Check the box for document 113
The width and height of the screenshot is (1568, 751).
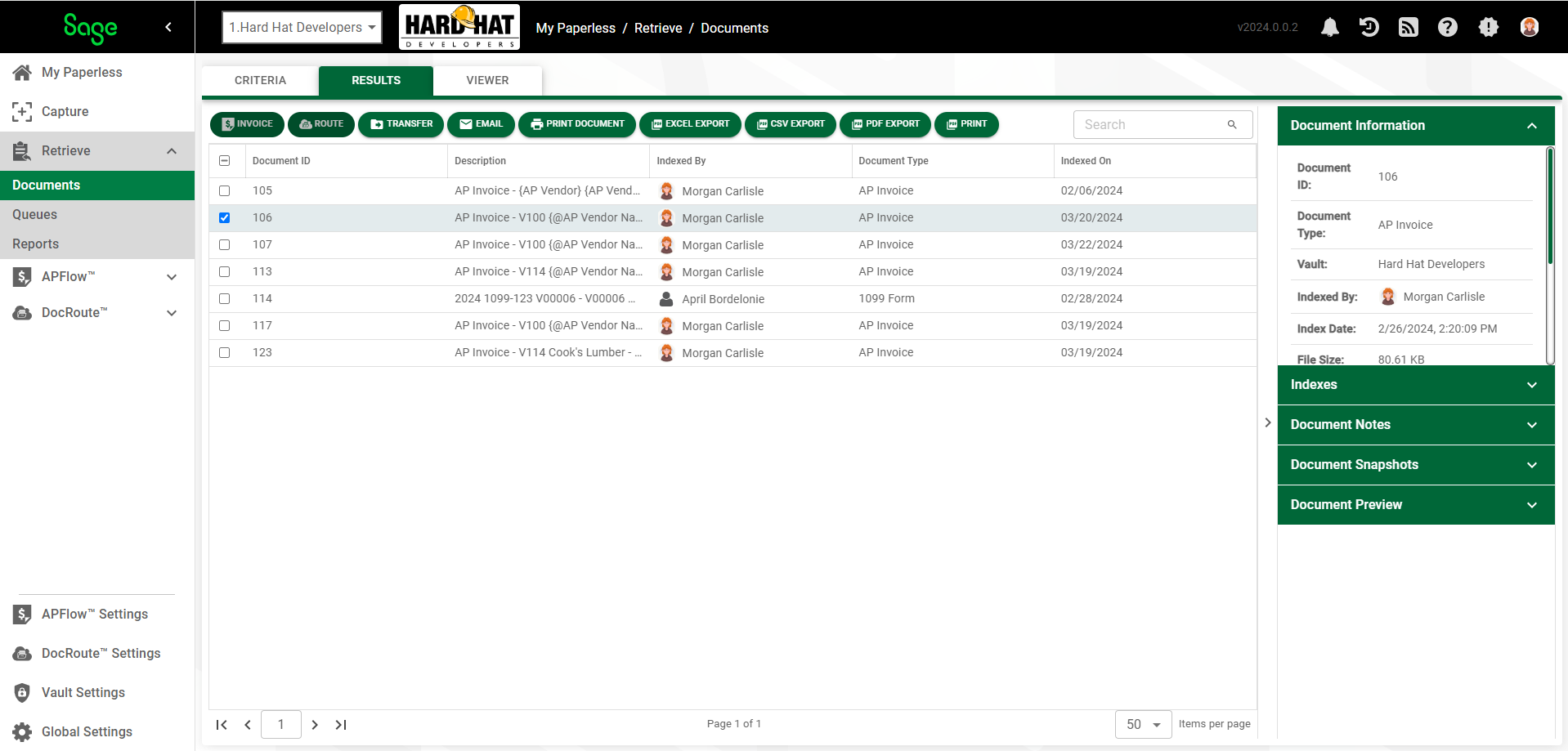click(225, 271)
